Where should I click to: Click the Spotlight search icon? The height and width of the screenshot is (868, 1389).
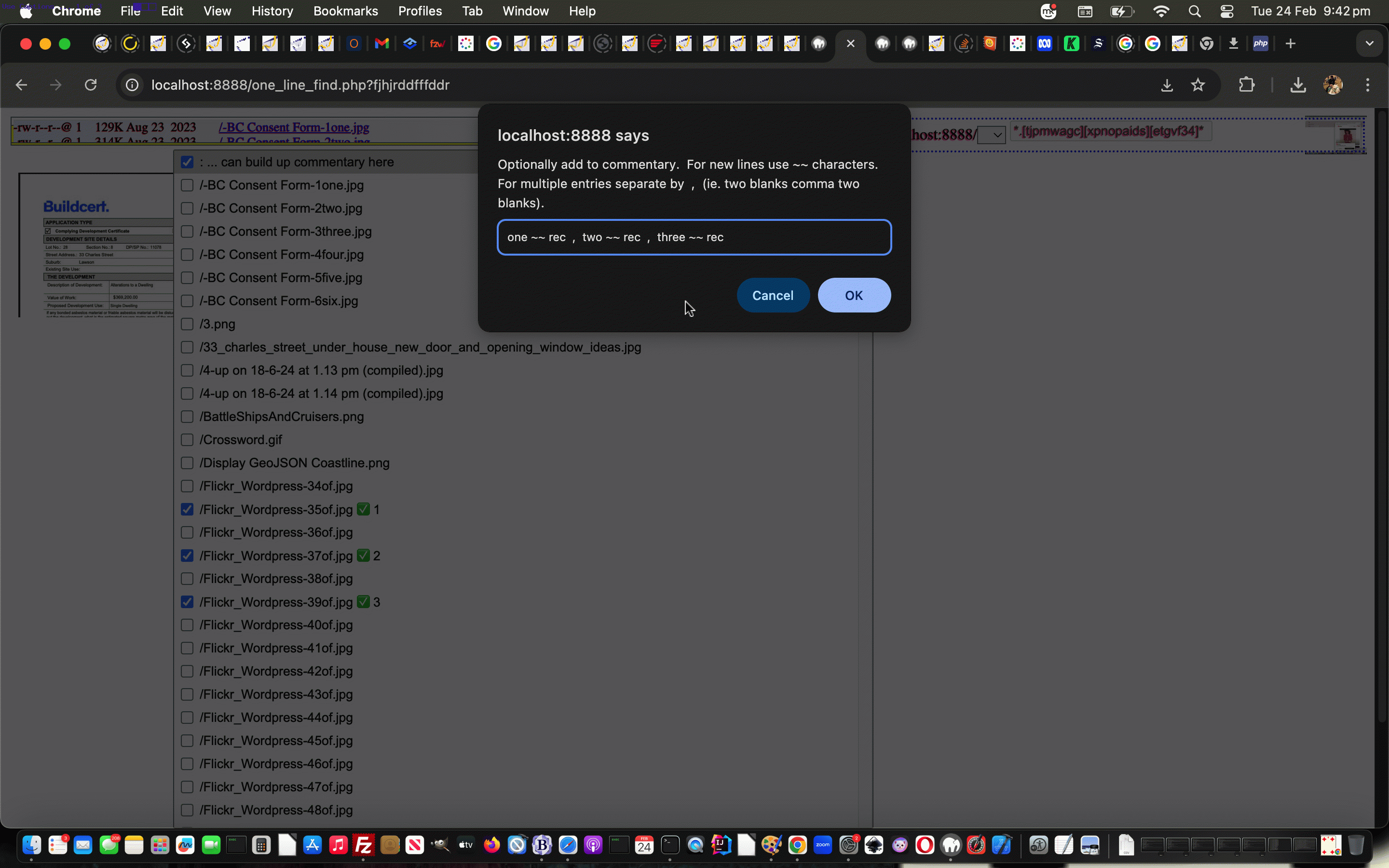(x=1195, y=12)
